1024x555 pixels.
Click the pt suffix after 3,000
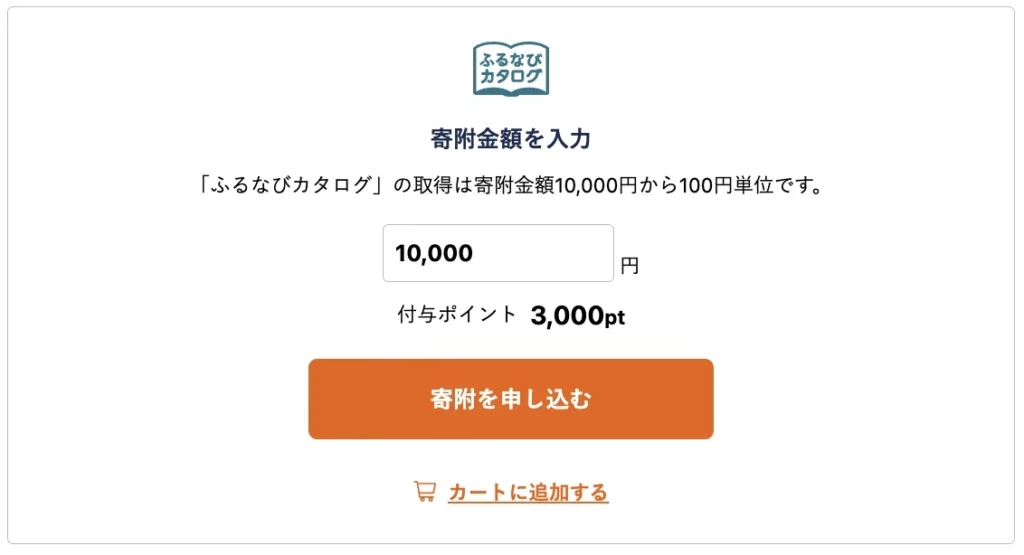pyautogui.click(x=614, y=318)
